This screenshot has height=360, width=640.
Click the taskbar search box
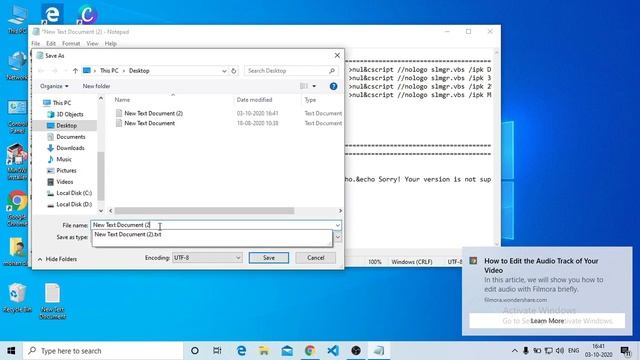click(x=103, y=351)
